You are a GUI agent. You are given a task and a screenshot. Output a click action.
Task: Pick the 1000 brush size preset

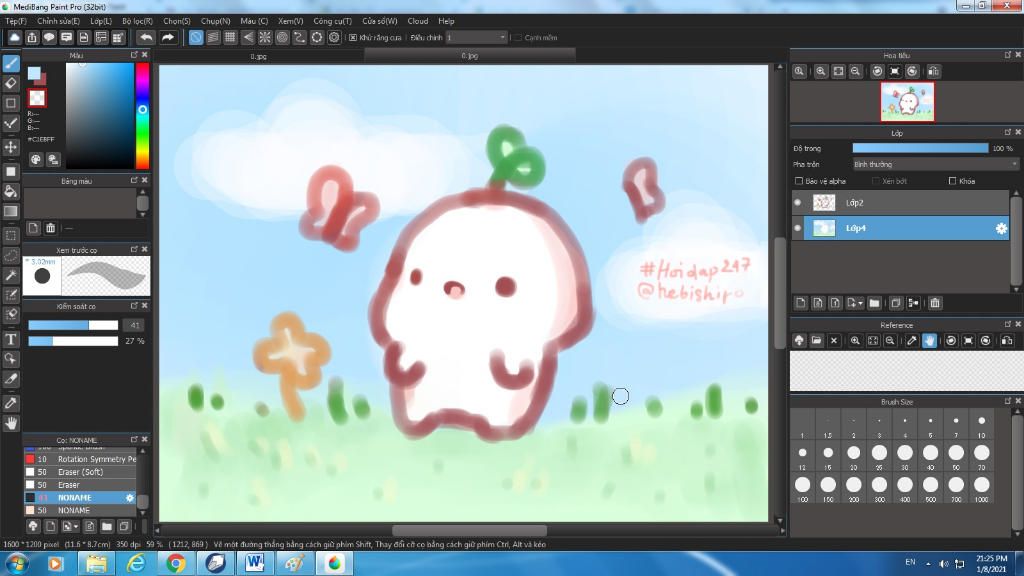(982, 489)
